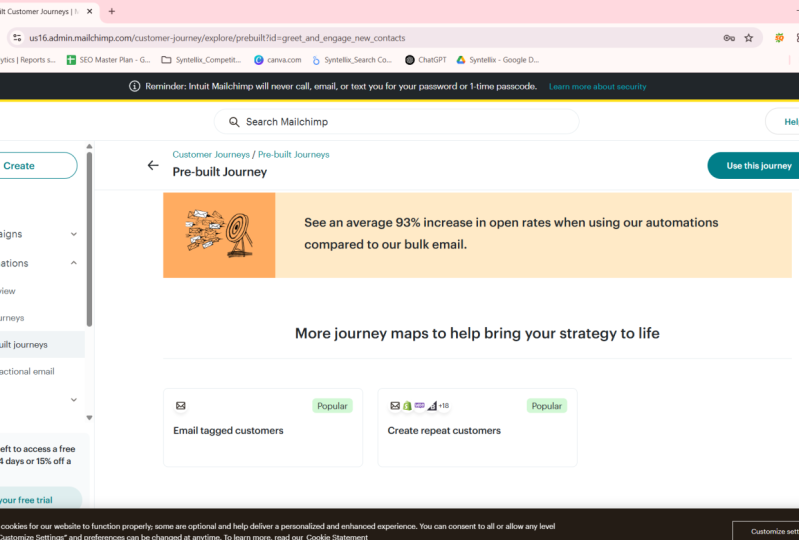Open the Pre-built Journeys breadcrumb link
This screenshot has width=799, height=540.
point(294,154)
